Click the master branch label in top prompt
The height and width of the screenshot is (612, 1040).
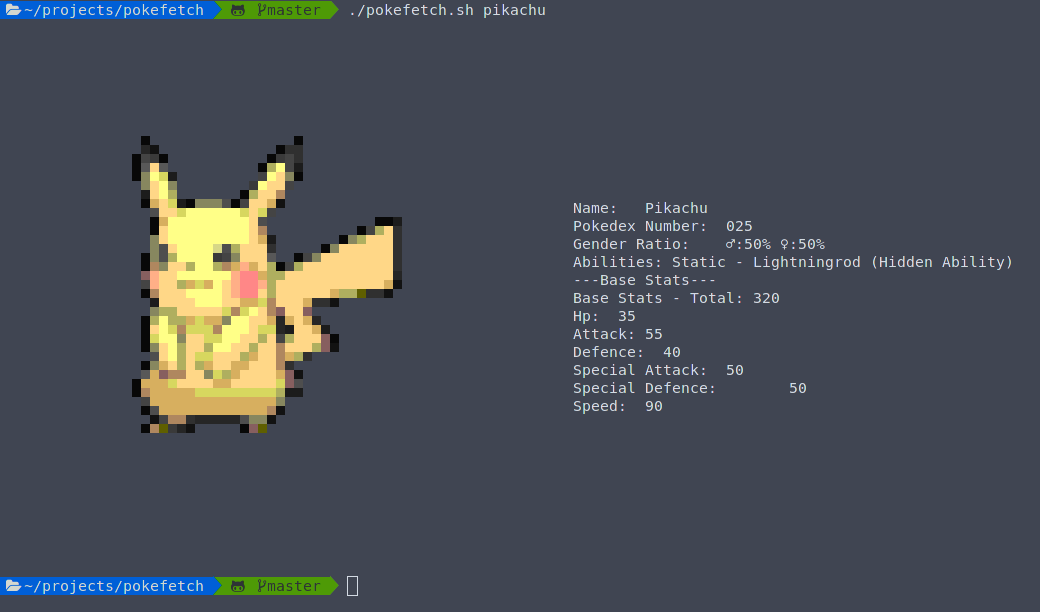(x=294, y=10)
